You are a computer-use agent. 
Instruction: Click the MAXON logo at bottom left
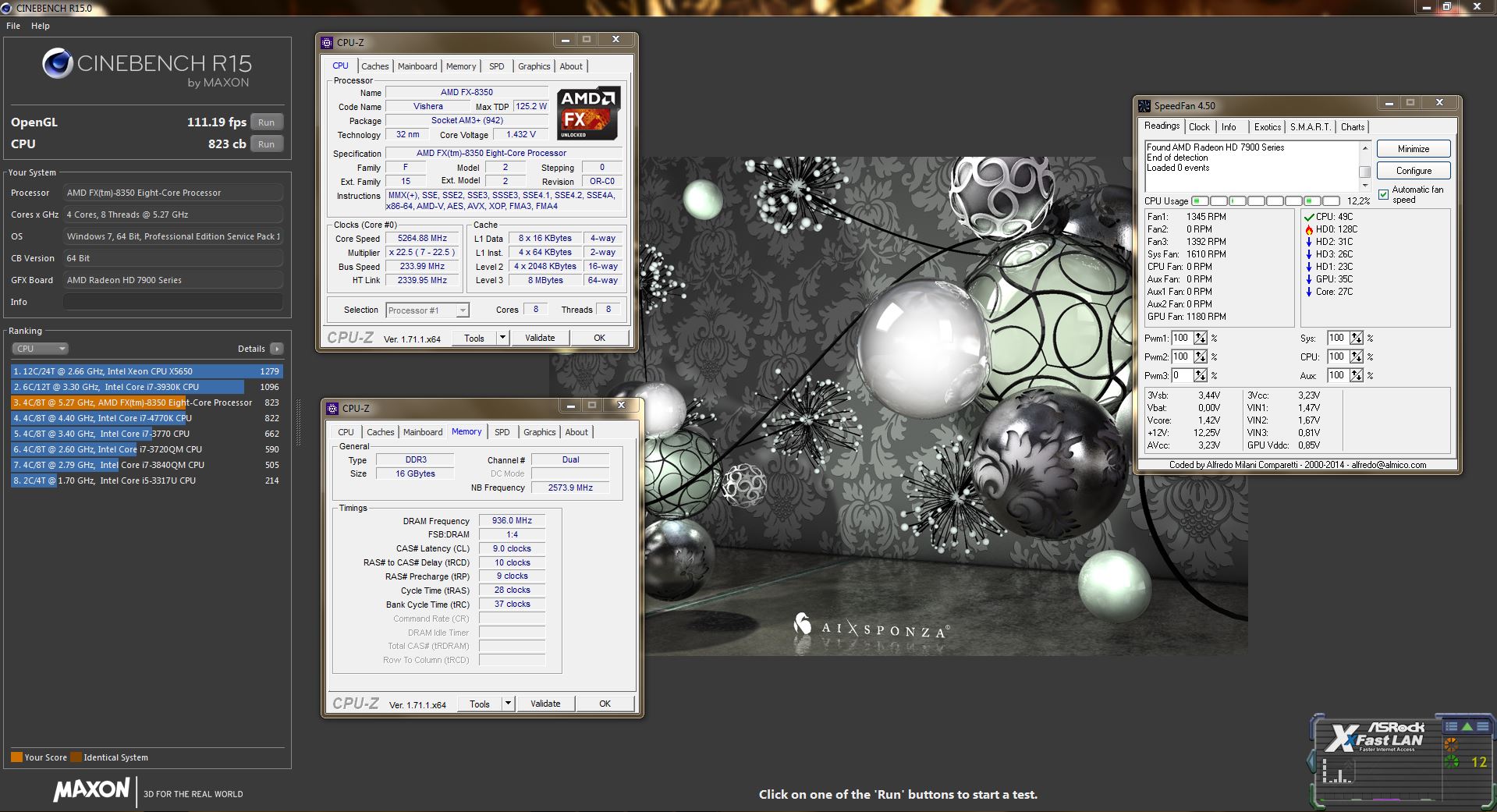point(91,790)
